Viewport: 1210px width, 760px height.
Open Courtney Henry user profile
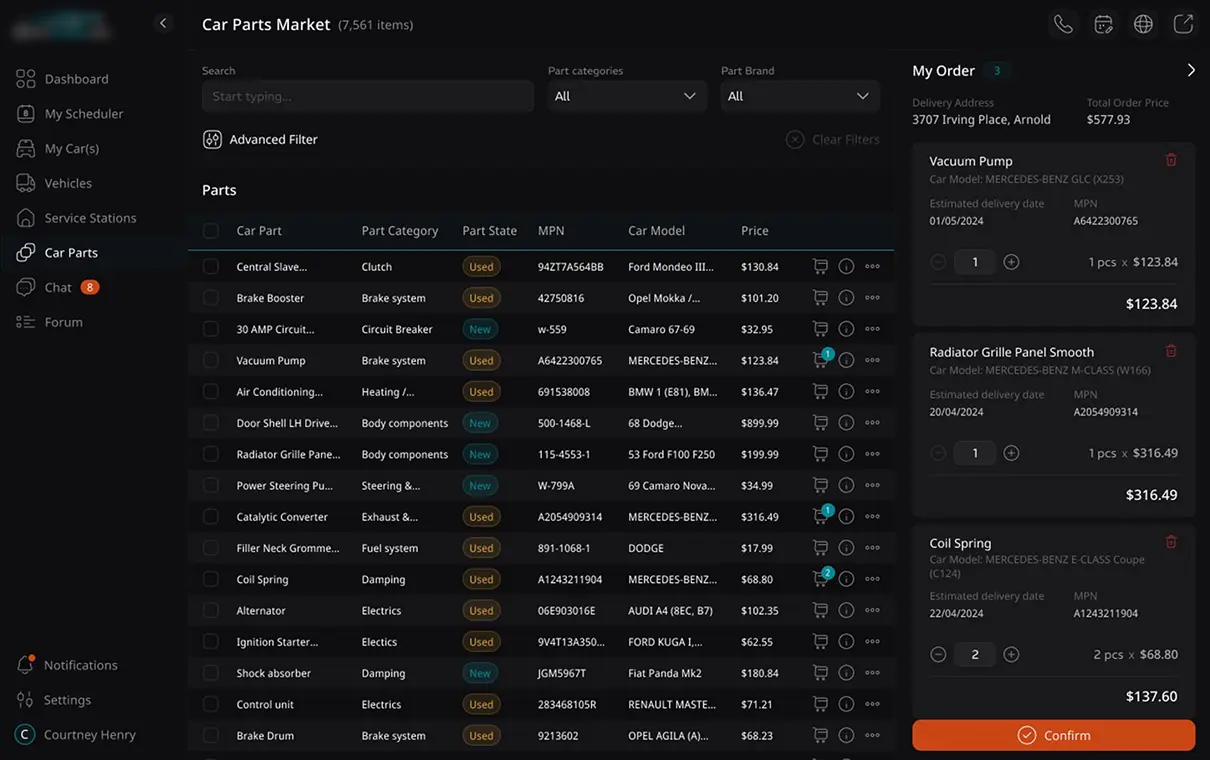76,734
